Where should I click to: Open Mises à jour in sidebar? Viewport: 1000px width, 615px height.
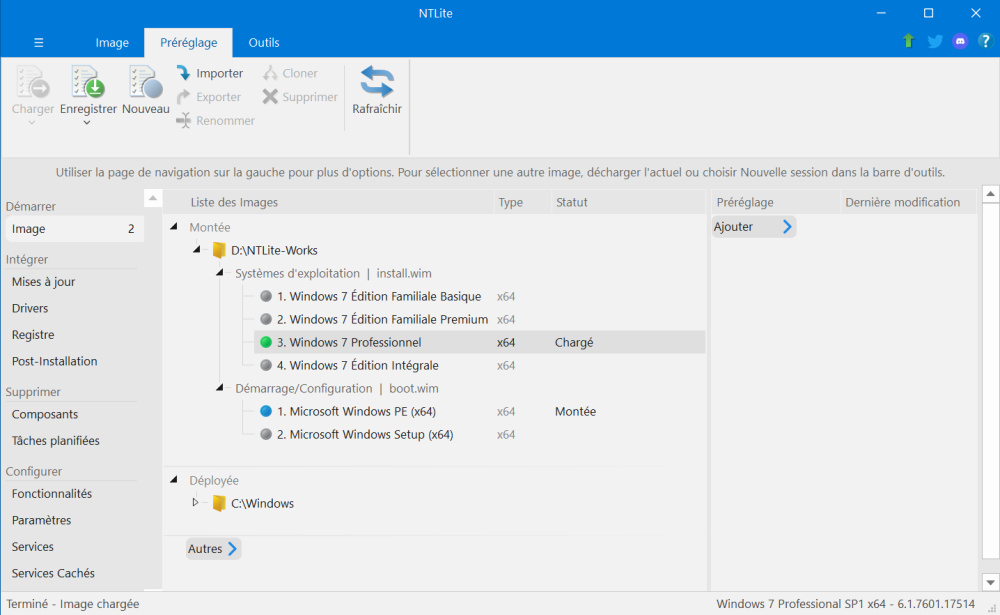[x=43, y=282]
